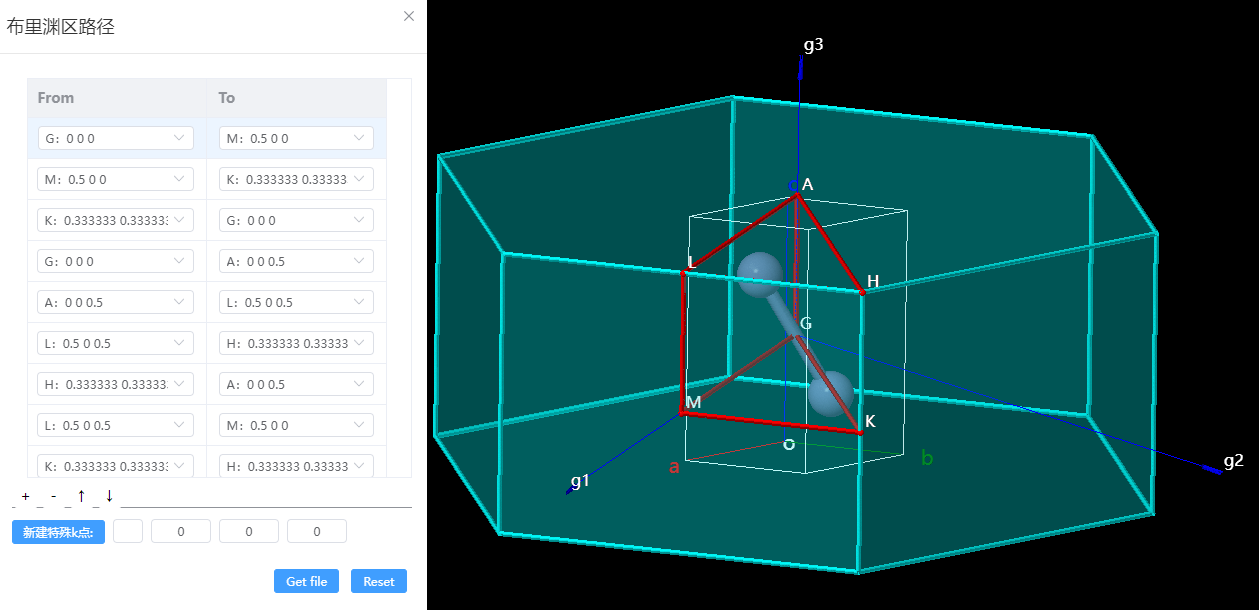Click the Get file button

307,581
